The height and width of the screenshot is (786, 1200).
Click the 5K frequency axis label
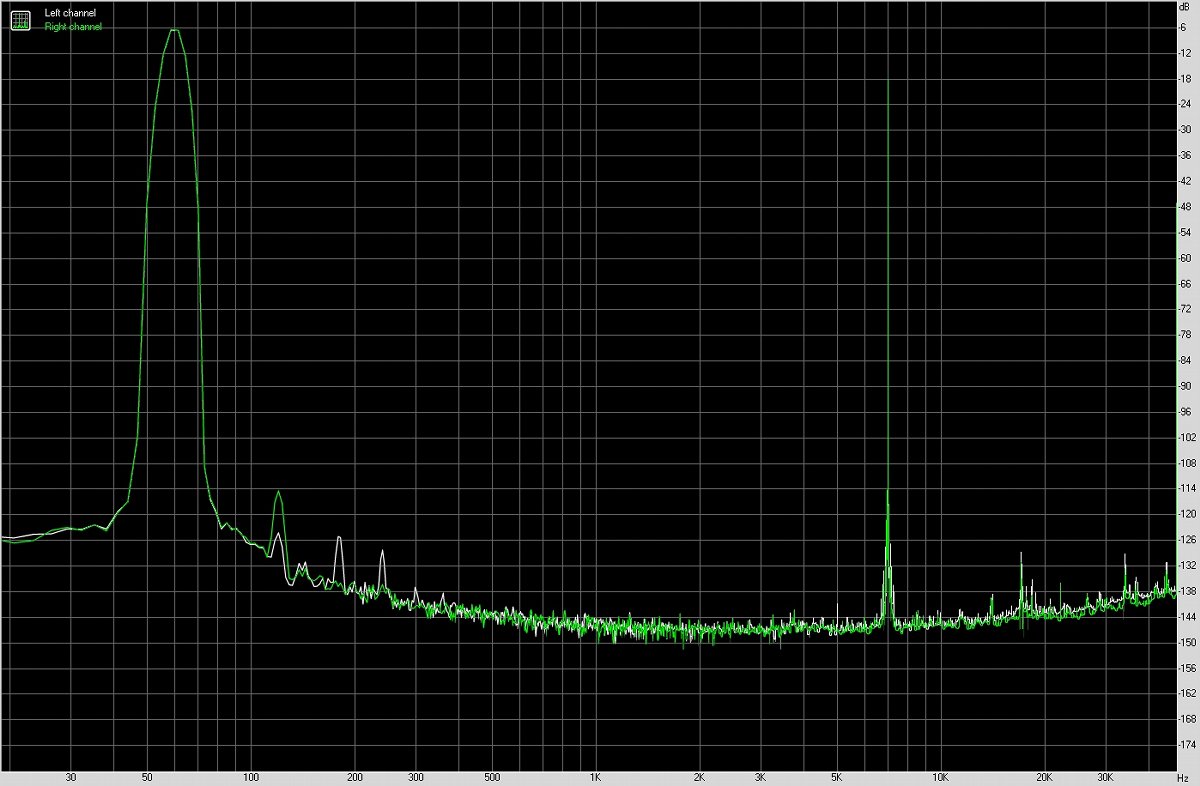coord(836,776)
